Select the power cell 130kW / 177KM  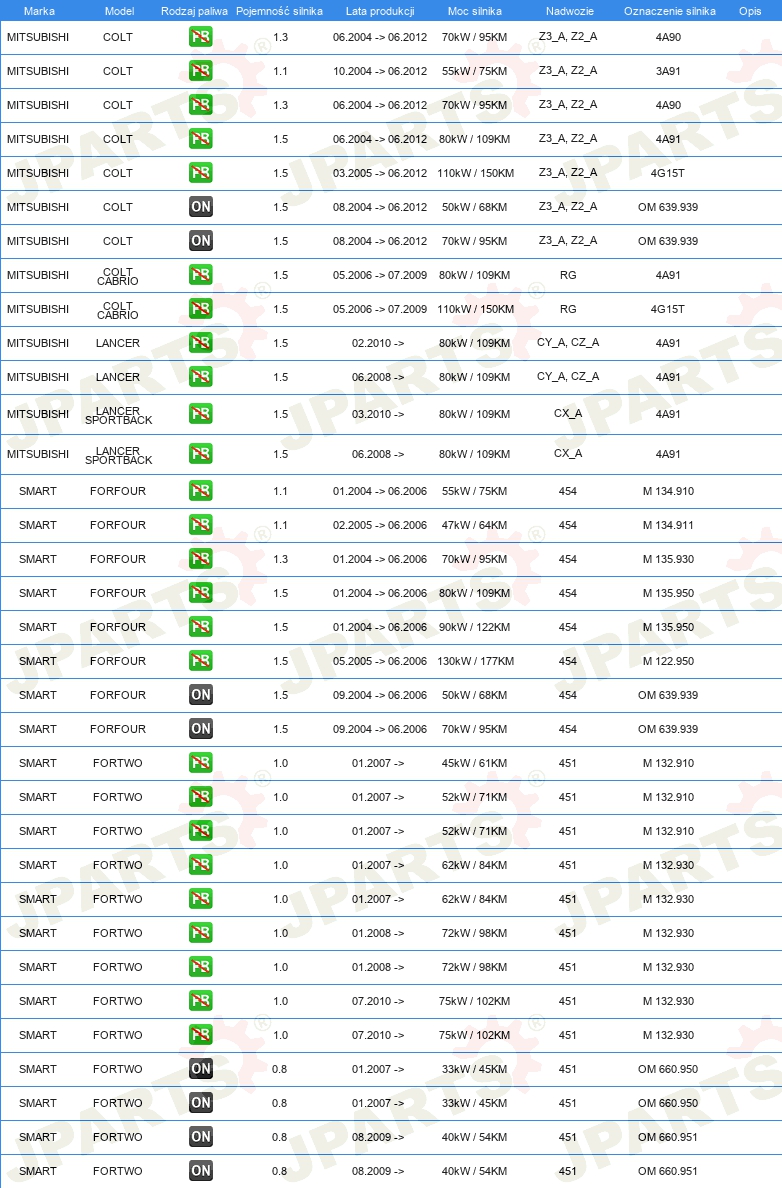(475, 661)
